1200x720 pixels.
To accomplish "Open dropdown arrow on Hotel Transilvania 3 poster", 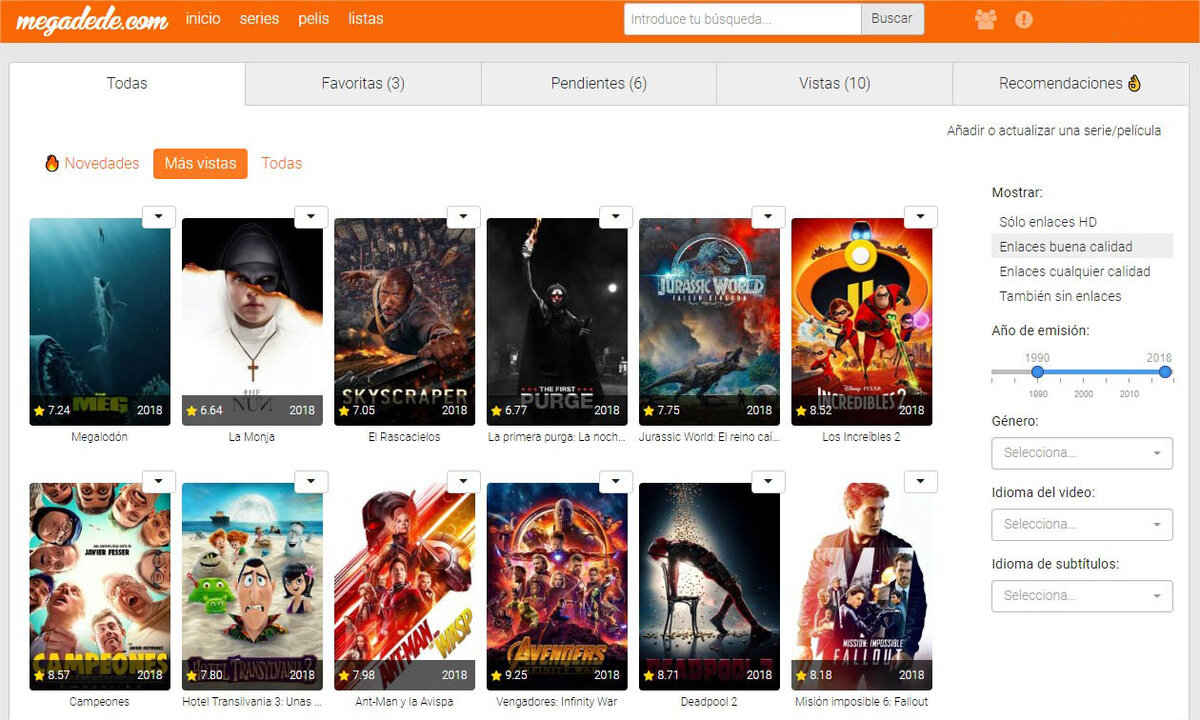I will click(311, 481).
